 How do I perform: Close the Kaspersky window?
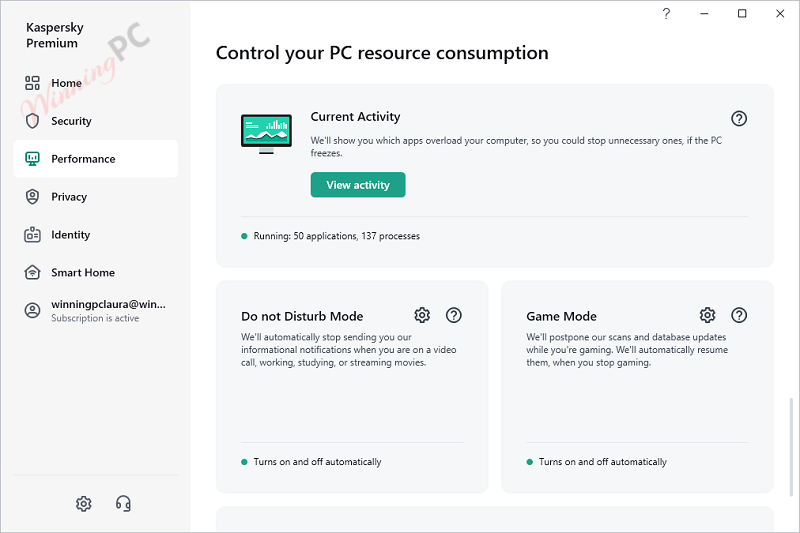click(x=780, y=14)
